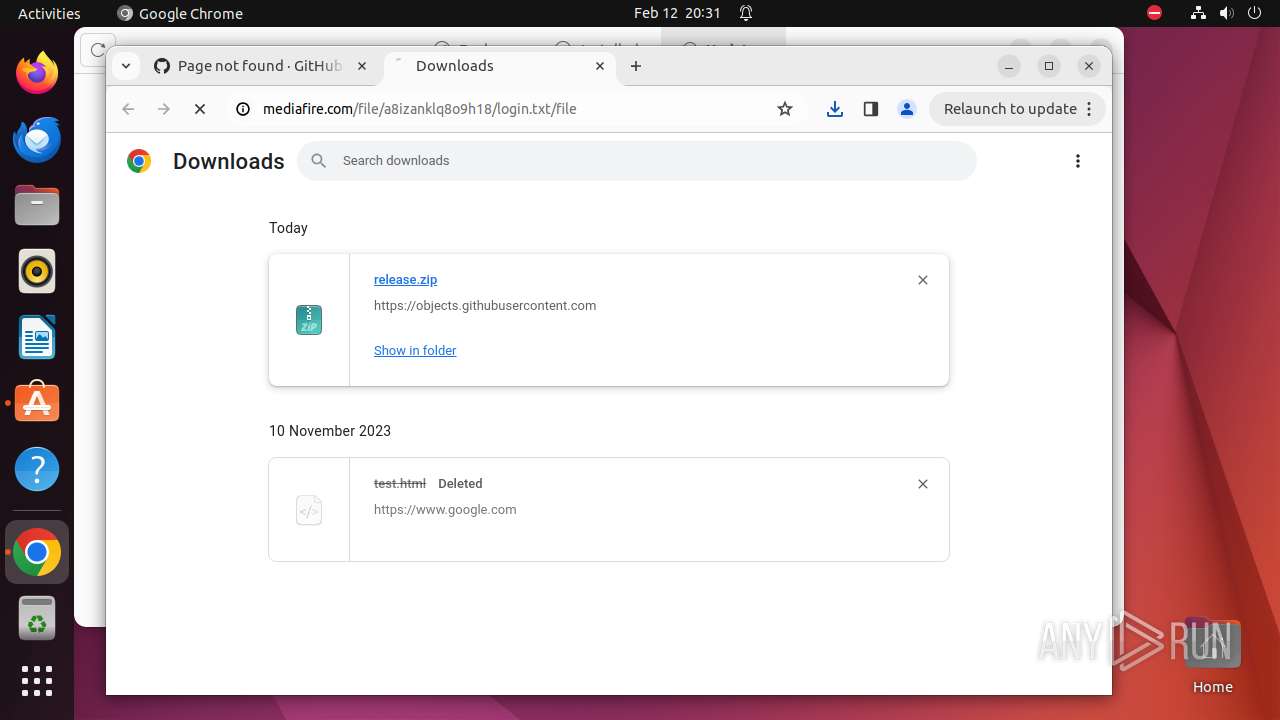Click the https://objects.githubusercontent.com source text

point(485,306)
